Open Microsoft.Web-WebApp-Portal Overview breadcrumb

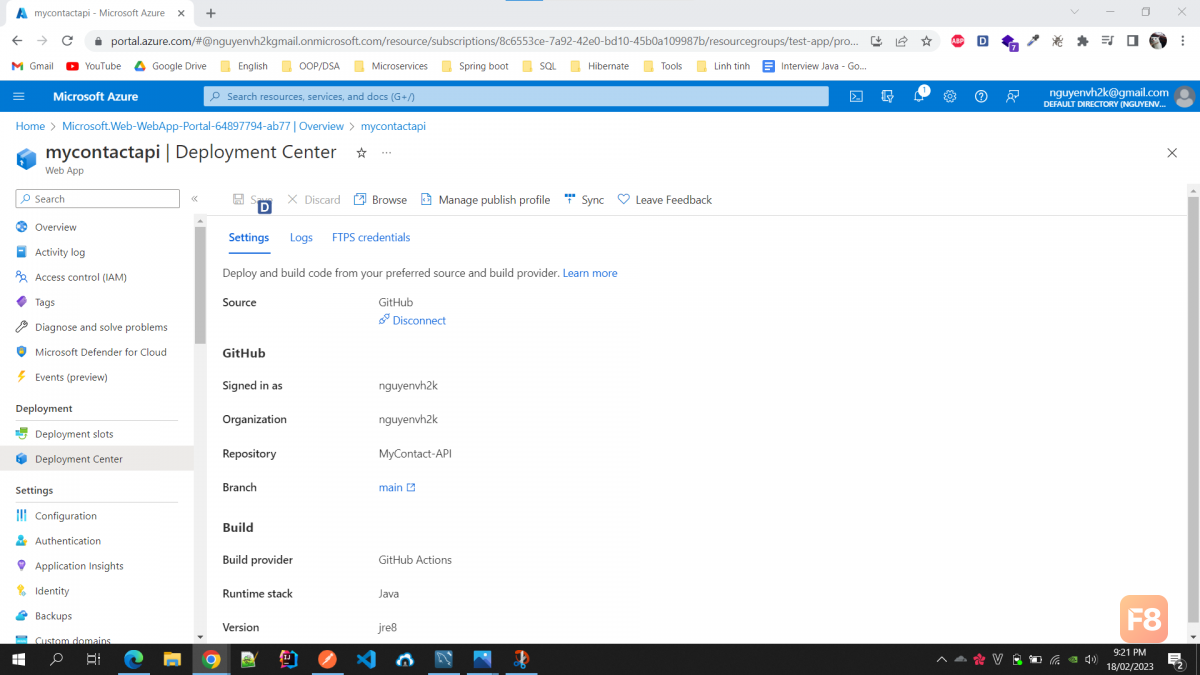pos(203,126)
